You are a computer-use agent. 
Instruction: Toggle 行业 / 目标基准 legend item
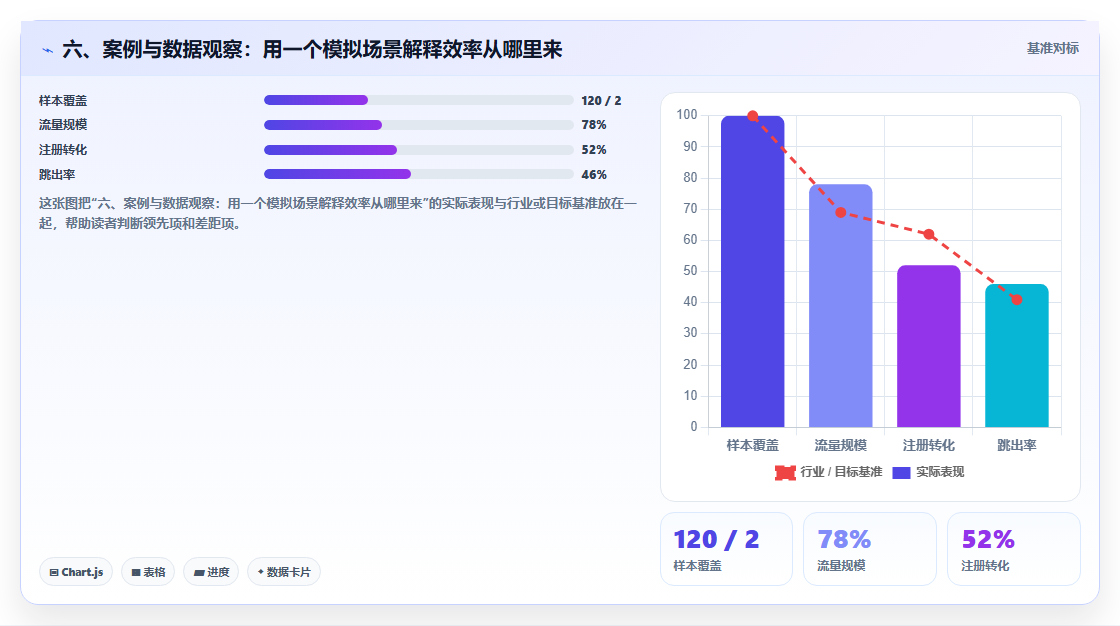(828, 472)
